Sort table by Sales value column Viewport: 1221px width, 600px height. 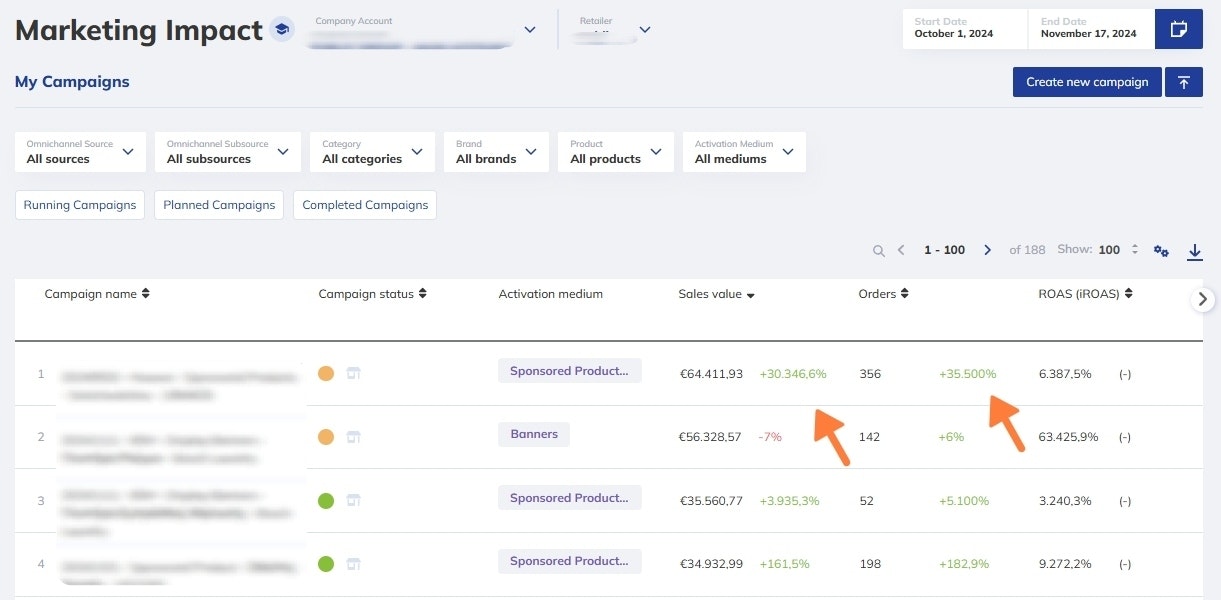(x=716, y=294)
